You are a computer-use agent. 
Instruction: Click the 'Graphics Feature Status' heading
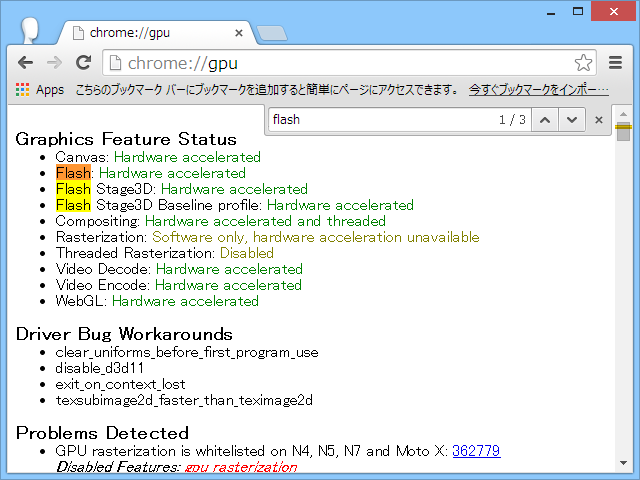coord(126,139)
